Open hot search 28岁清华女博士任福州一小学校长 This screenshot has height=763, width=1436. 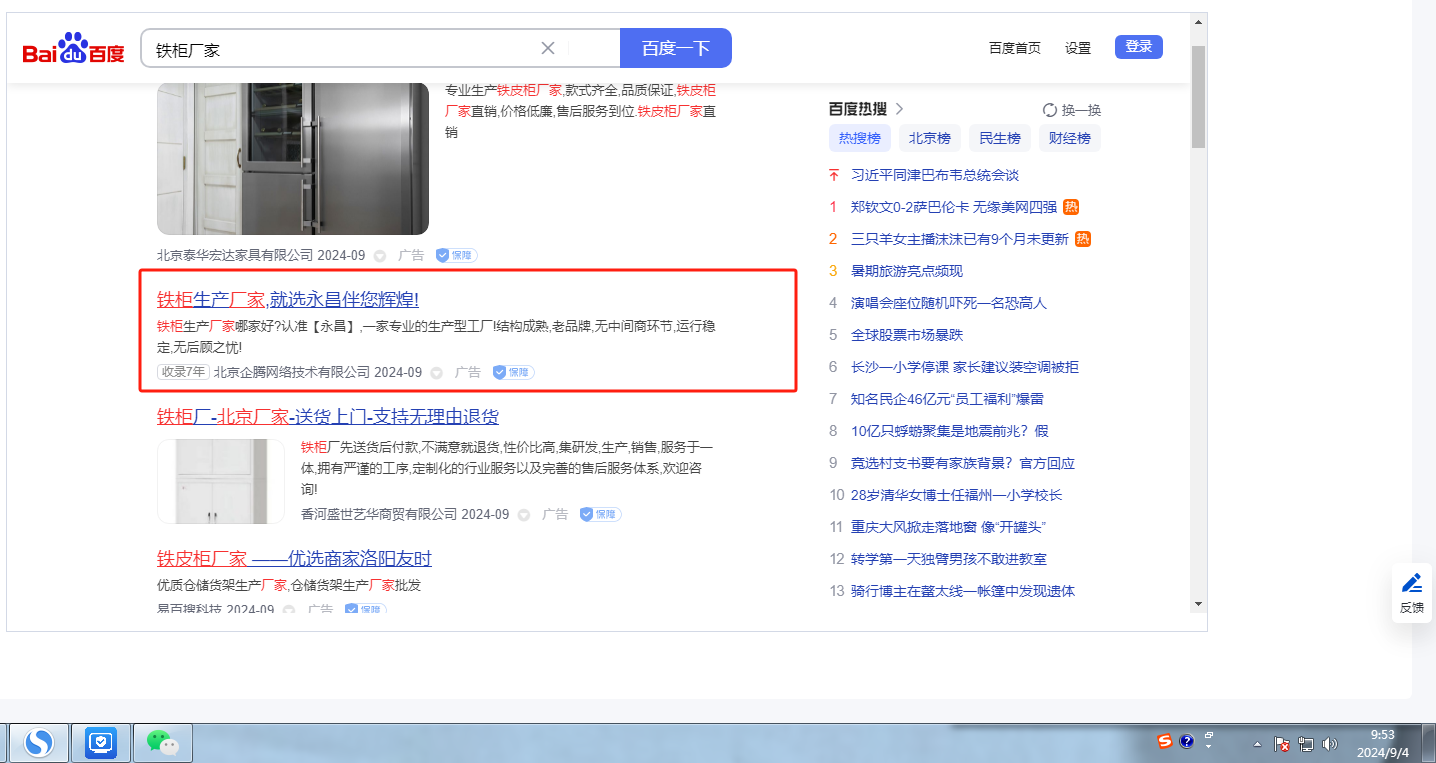[956, 495]
